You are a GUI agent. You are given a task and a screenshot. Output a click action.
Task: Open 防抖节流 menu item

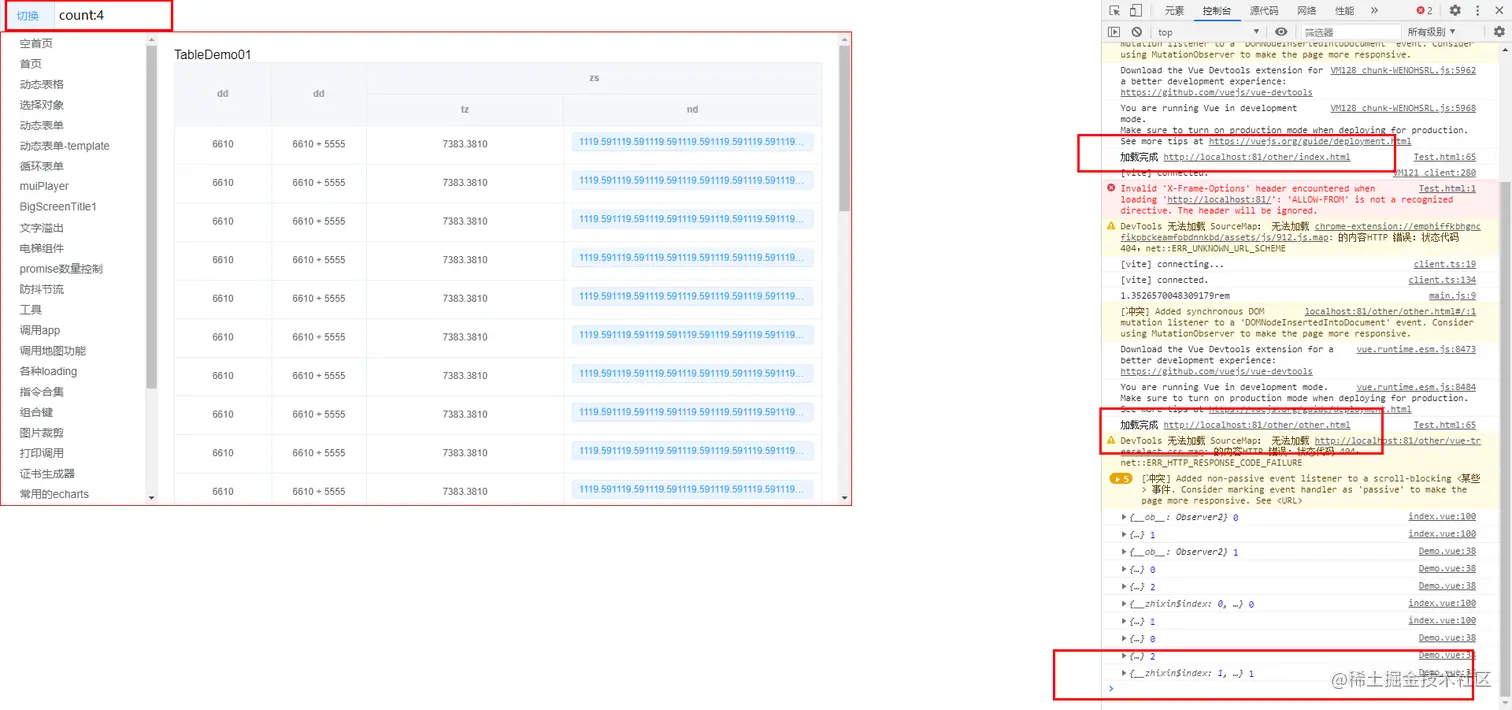coord(41,289)
